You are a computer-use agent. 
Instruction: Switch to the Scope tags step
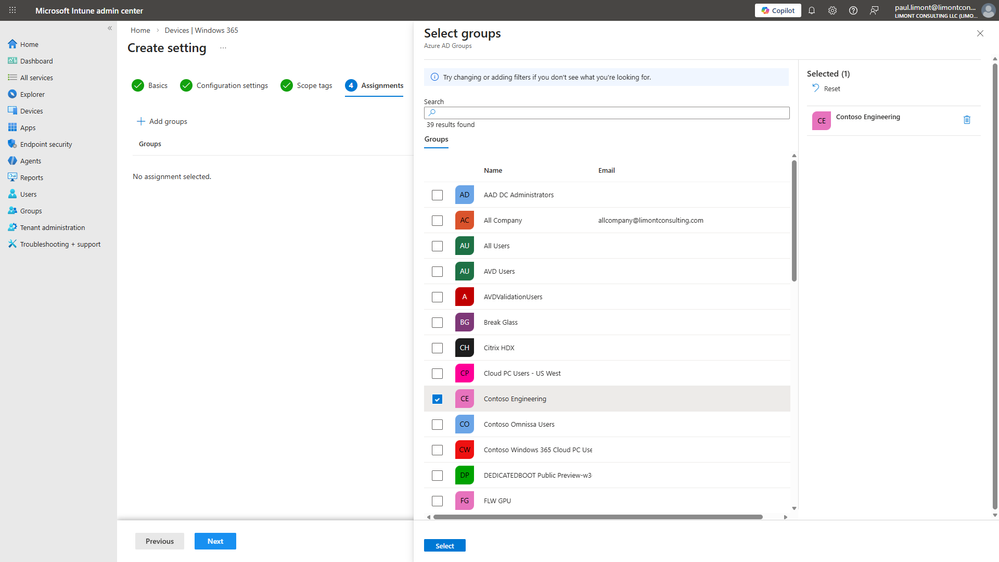306,85
